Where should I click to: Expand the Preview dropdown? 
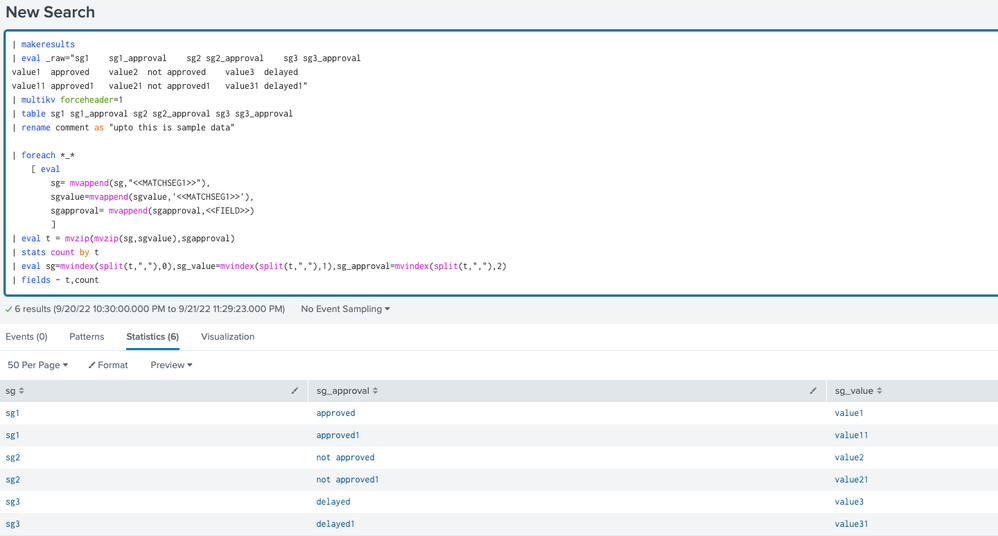pyautogui.click(x=171, y=365)
